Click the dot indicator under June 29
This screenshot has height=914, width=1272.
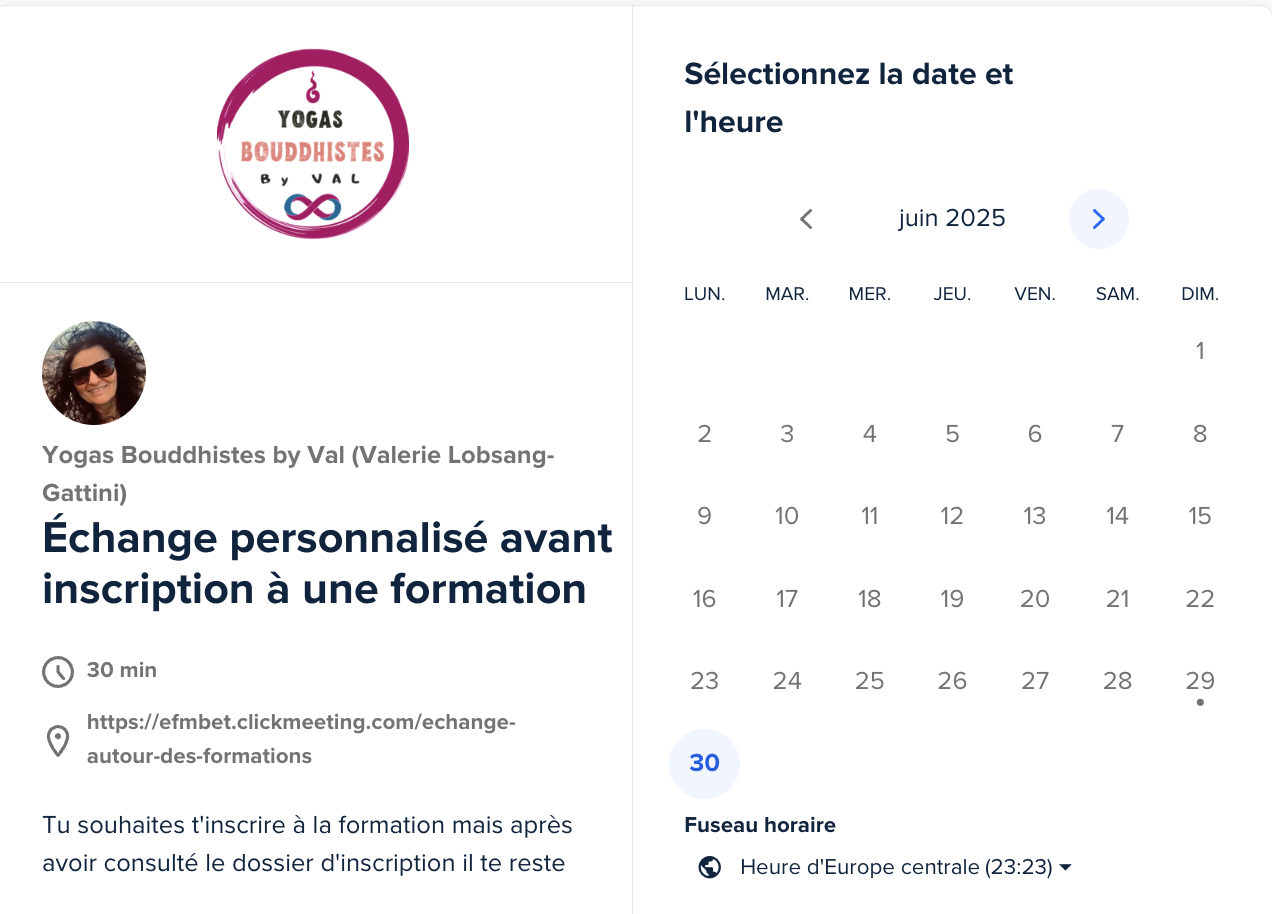pos(1200,703)
